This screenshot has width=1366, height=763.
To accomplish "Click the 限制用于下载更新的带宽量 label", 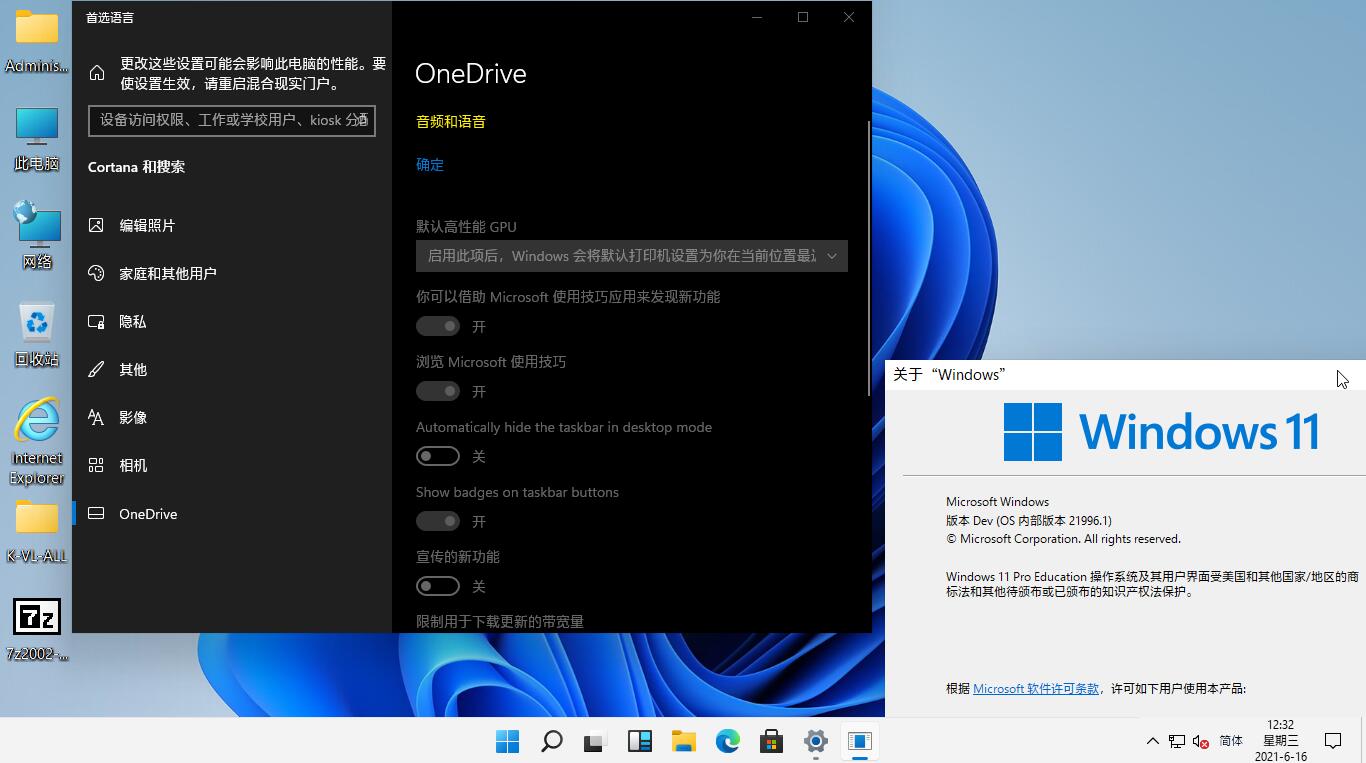I will coord(500,621).
